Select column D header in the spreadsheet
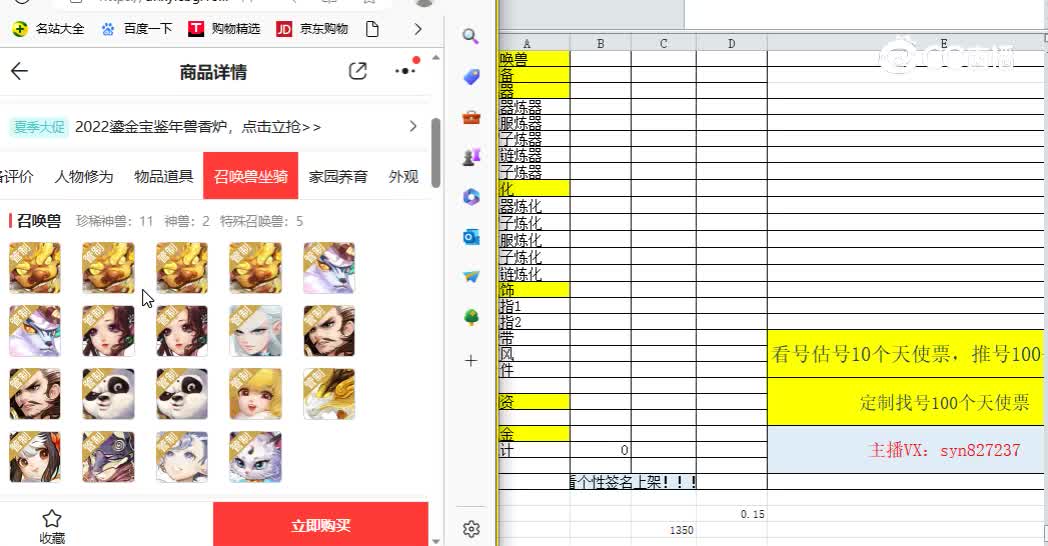 [732, 43]
